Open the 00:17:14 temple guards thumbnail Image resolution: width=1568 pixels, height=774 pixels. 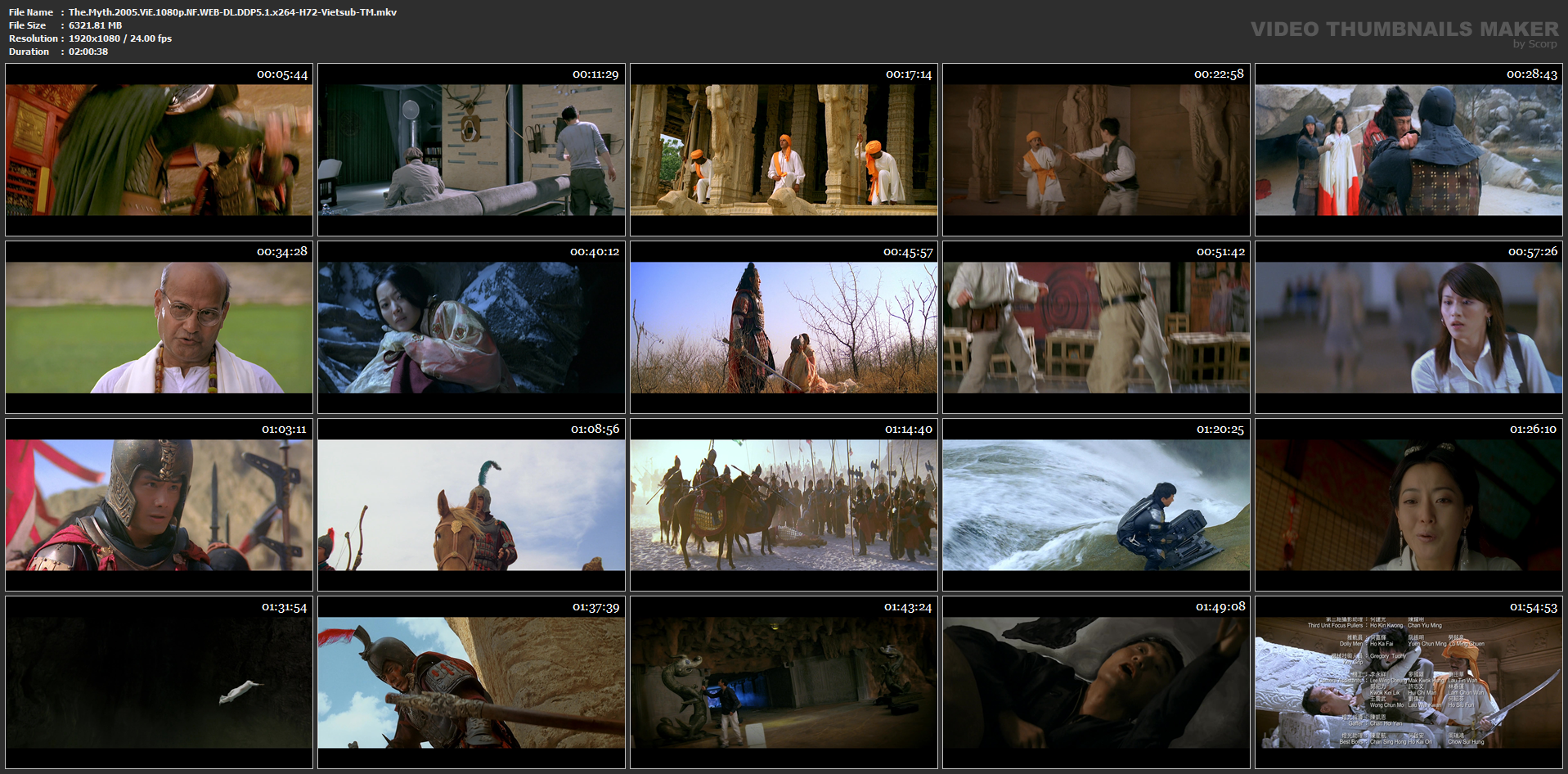(x=784, y=150)
